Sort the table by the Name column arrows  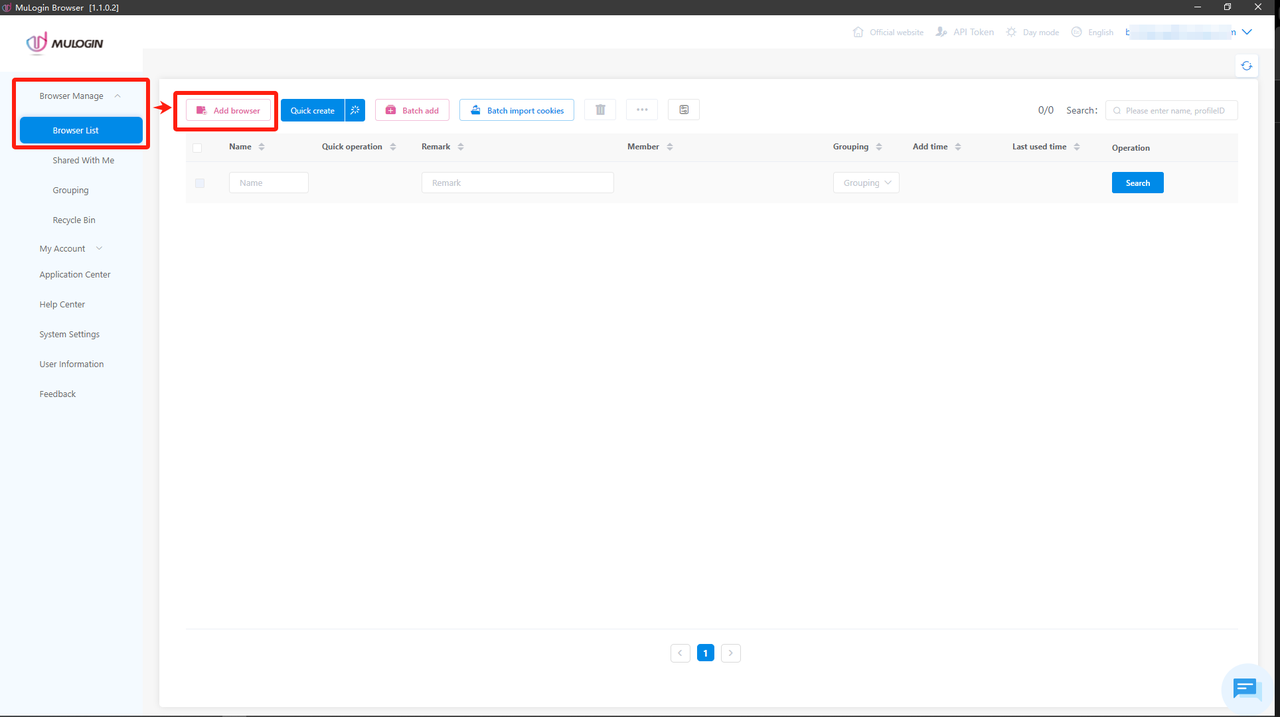(x=261, y=147)
